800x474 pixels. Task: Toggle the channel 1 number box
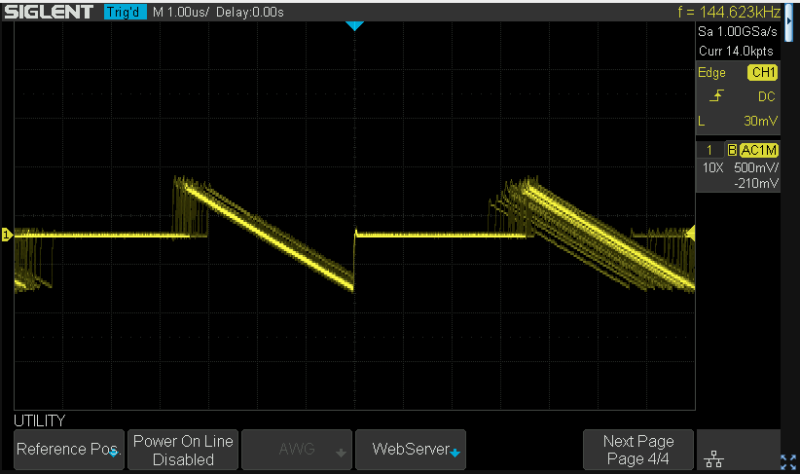[709, 150]
